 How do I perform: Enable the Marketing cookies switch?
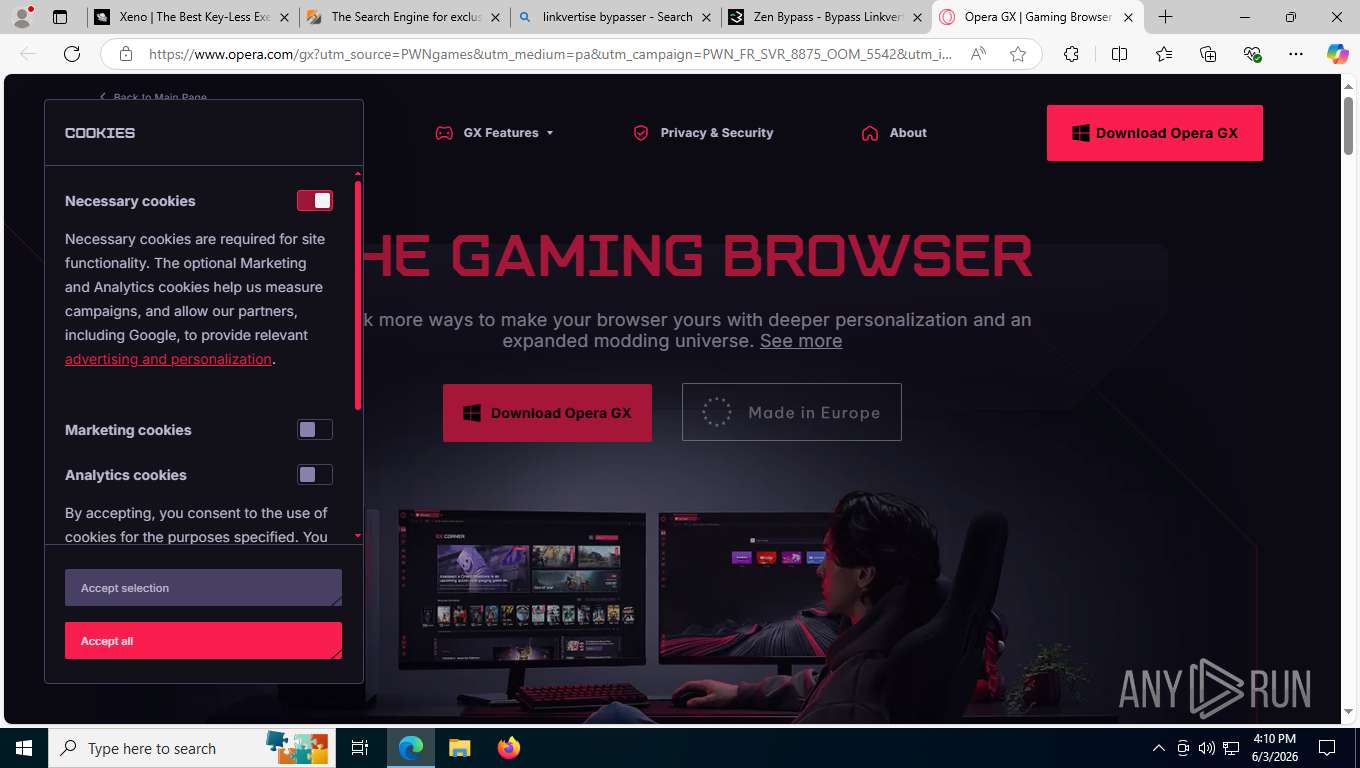pos(315,430)
